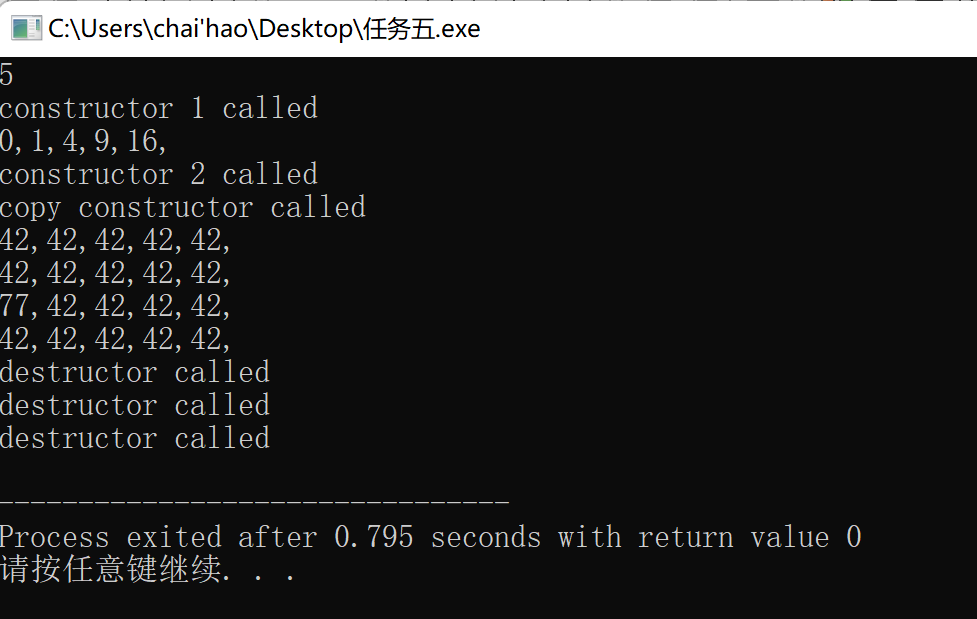
Task: Click the "return value 0" text
Action: (x=750, y=537)
